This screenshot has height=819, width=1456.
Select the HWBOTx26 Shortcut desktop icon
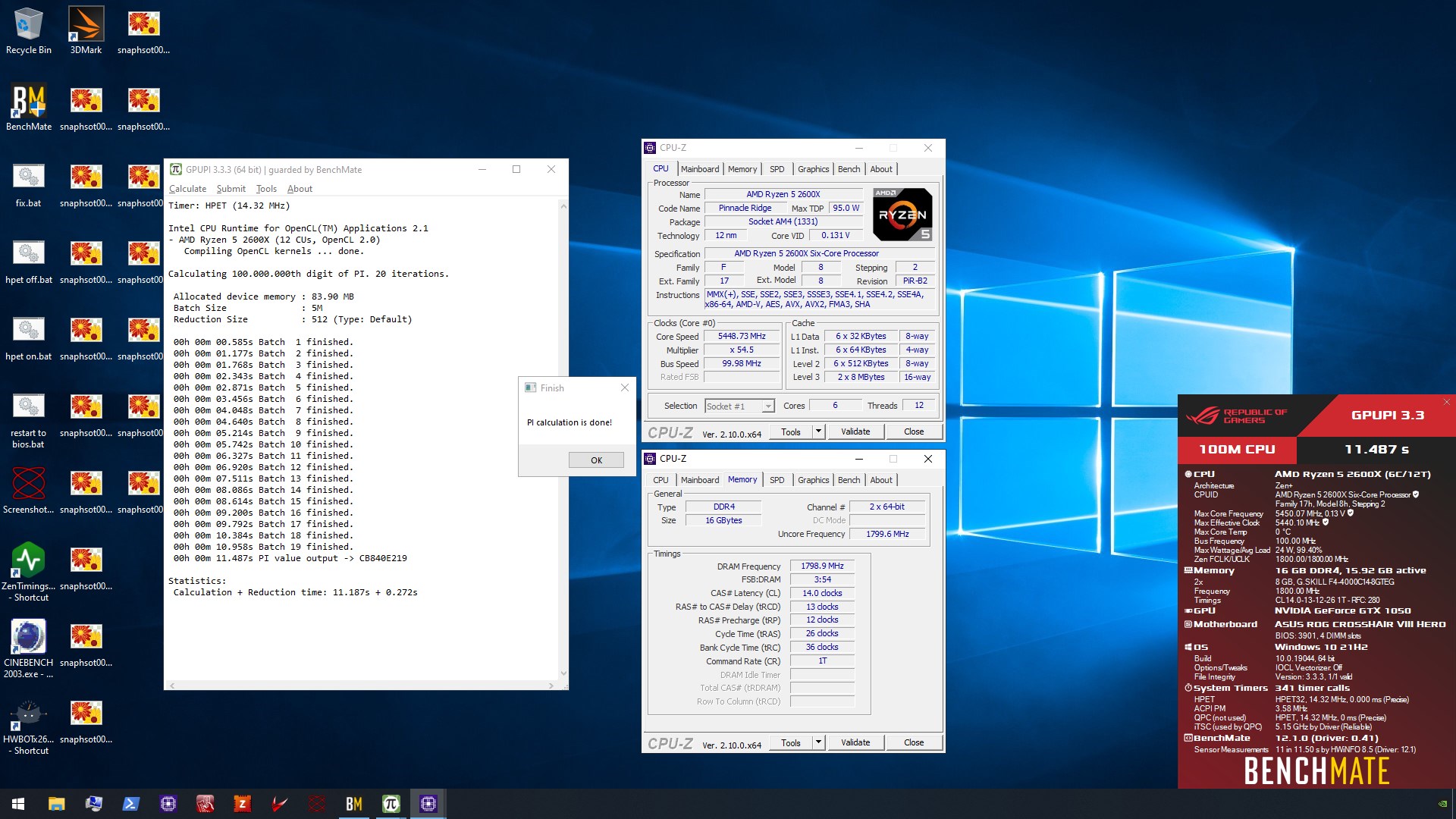coord(29,725)
